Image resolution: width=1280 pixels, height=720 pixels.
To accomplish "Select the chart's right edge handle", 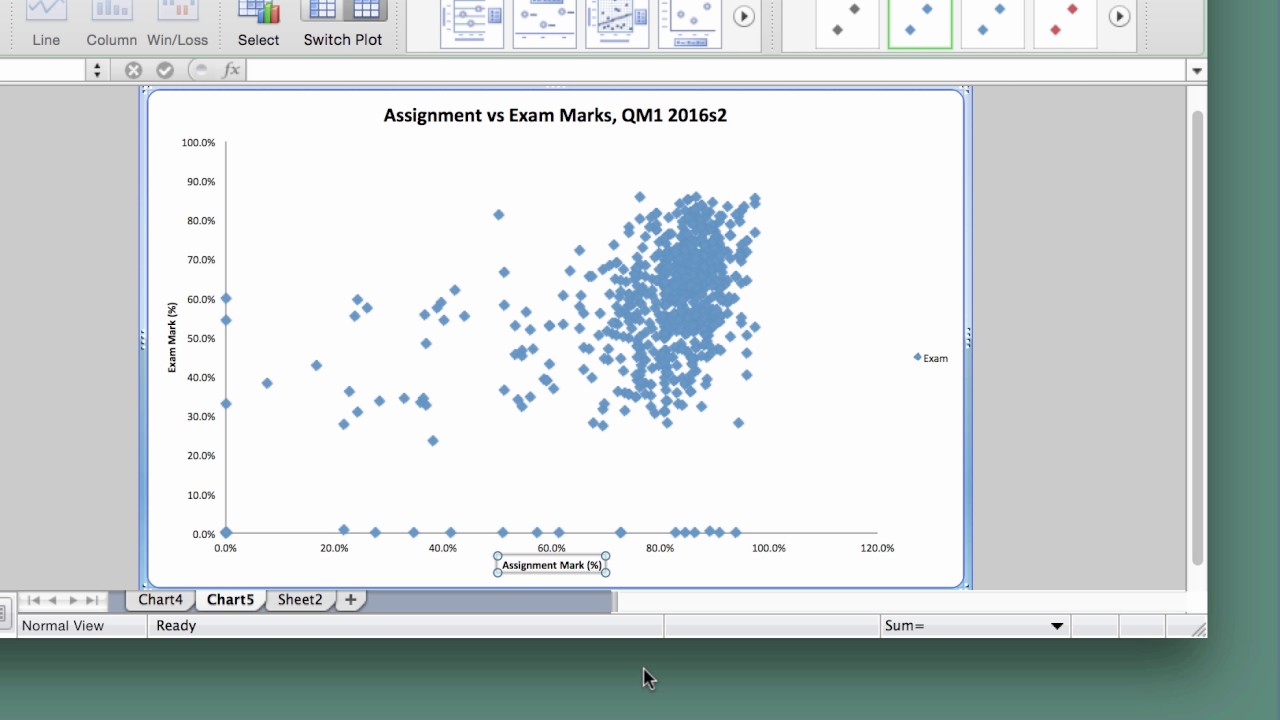I will [x=968, y=339].
